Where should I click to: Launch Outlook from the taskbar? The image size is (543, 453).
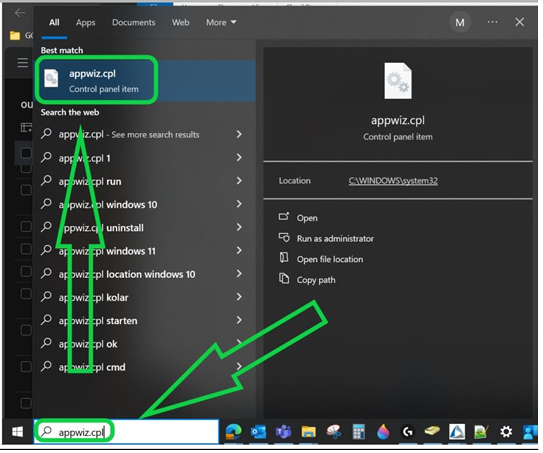point(259,432)
